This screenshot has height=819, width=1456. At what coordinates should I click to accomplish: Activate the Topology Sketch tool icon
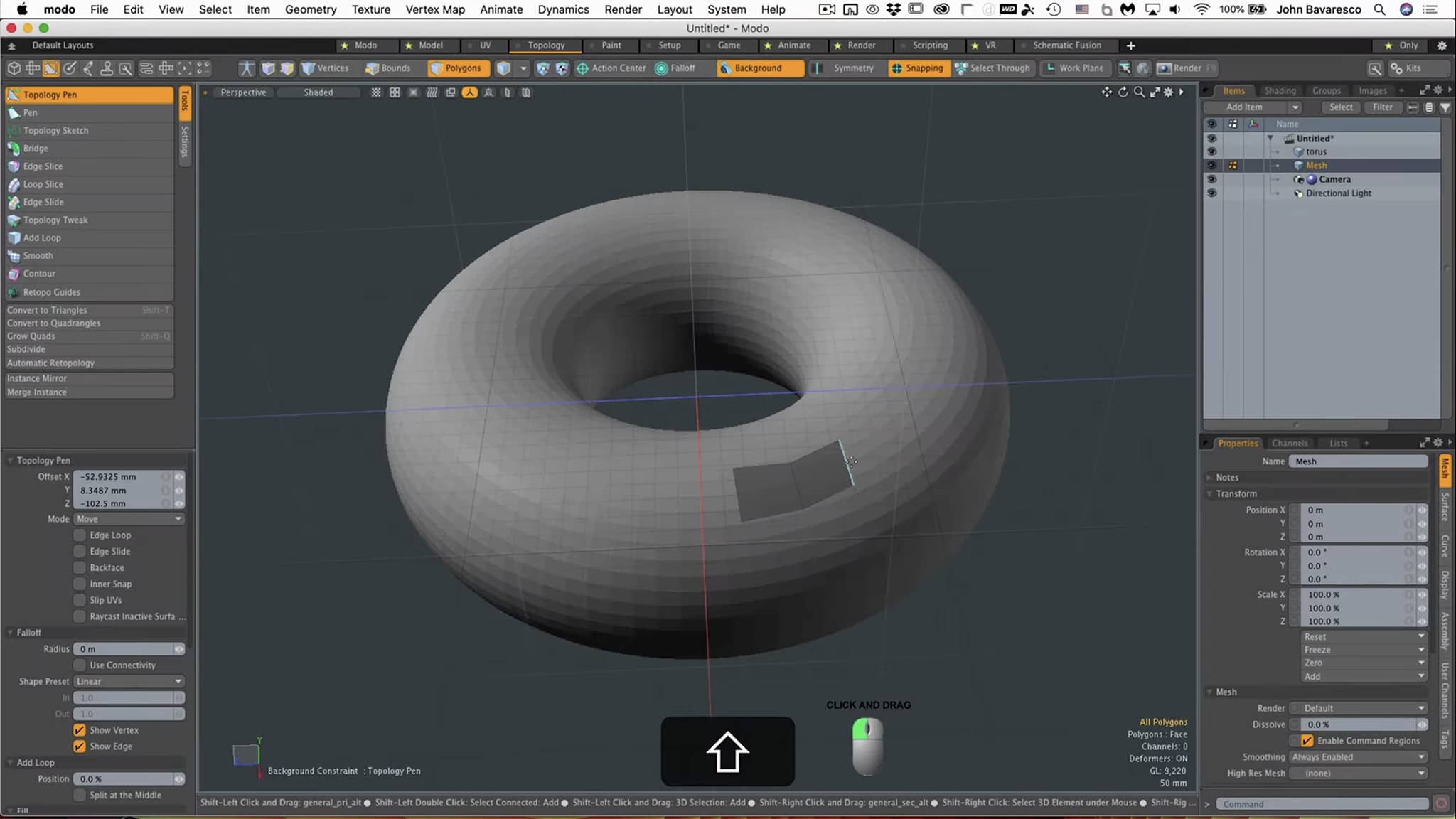[x=14, y=131]
